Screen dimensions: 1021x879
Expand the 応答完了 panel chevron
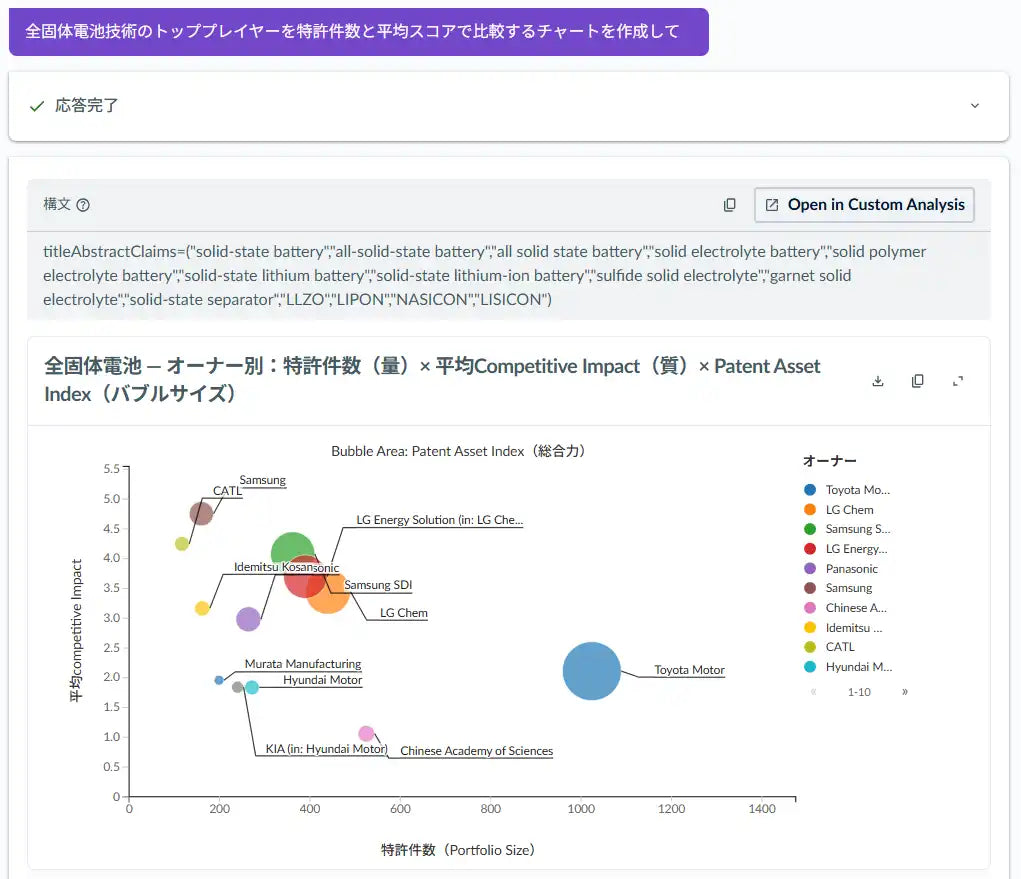click(974, 105)
